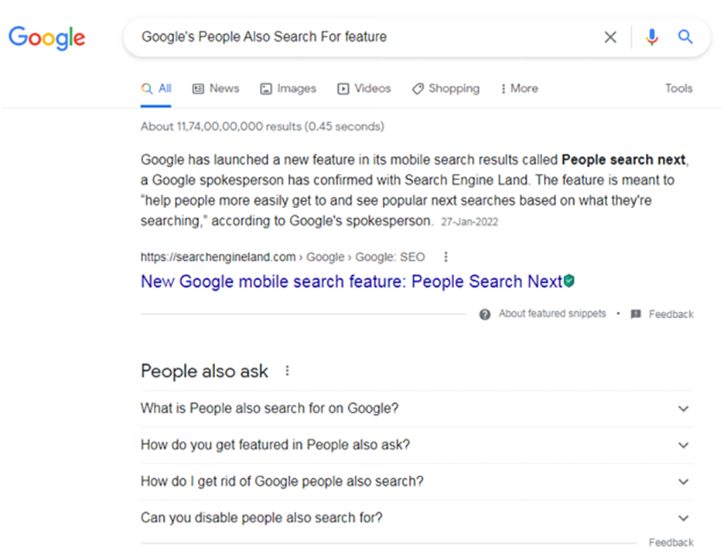Switch to the News tab

216,89
